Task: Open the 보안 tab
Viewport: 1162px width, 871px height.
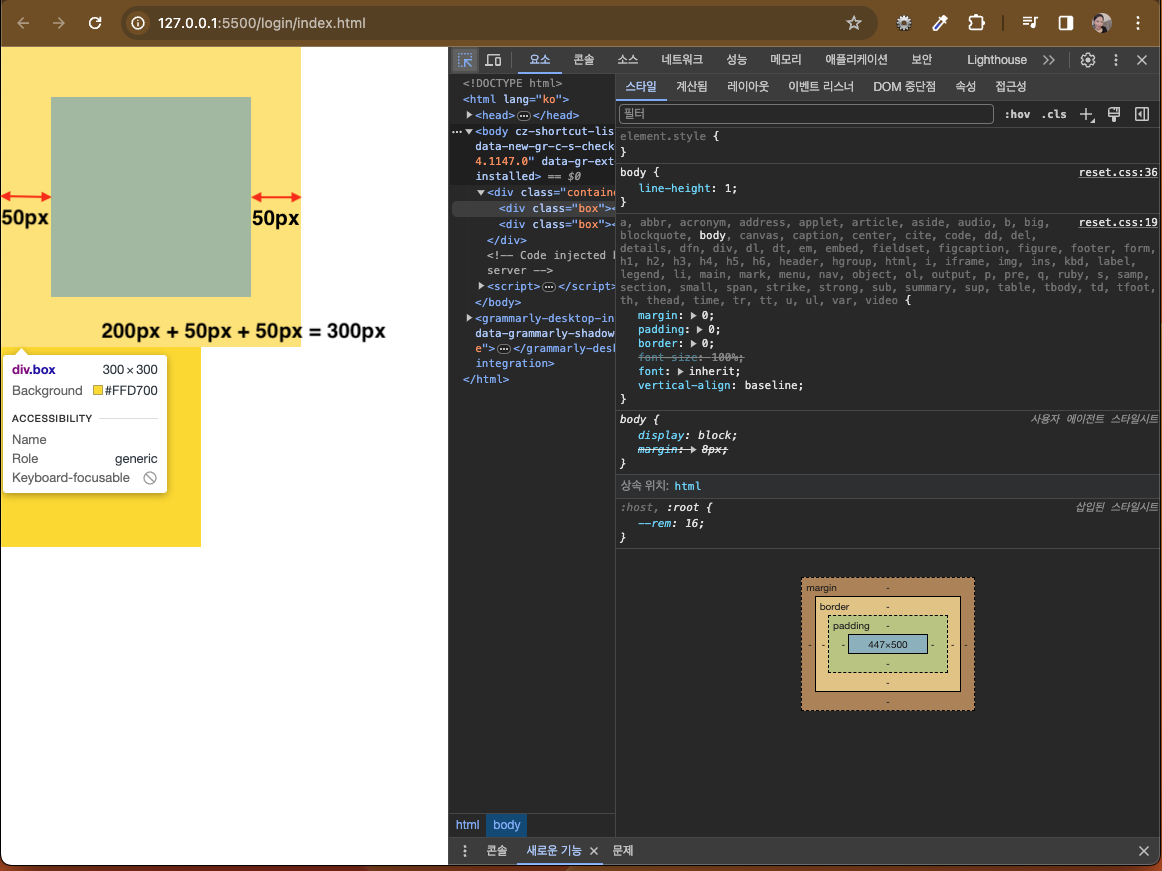Action: coord(921,60)
